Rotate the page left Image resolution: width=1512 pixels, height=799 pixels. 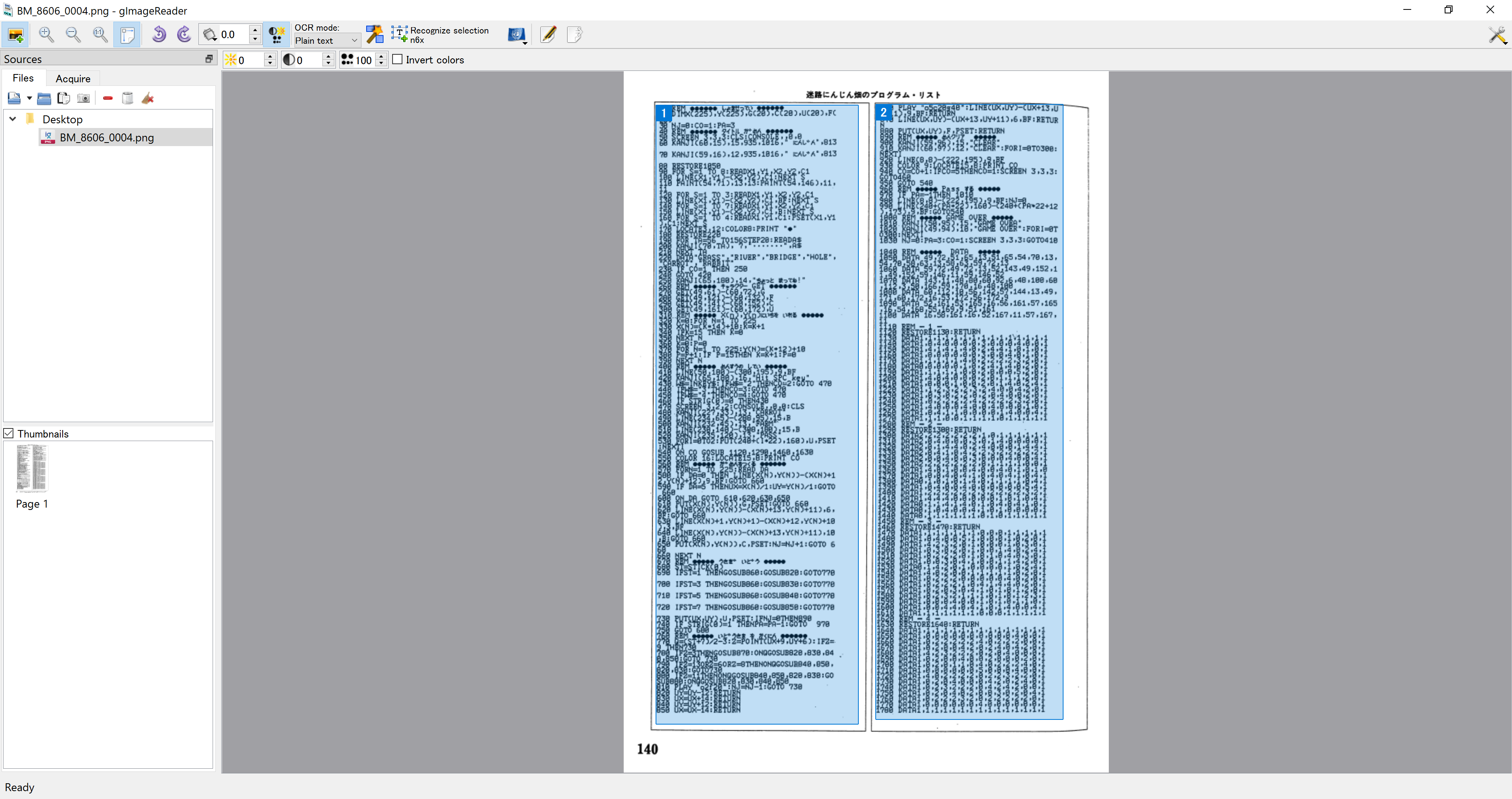coord(158,35)
